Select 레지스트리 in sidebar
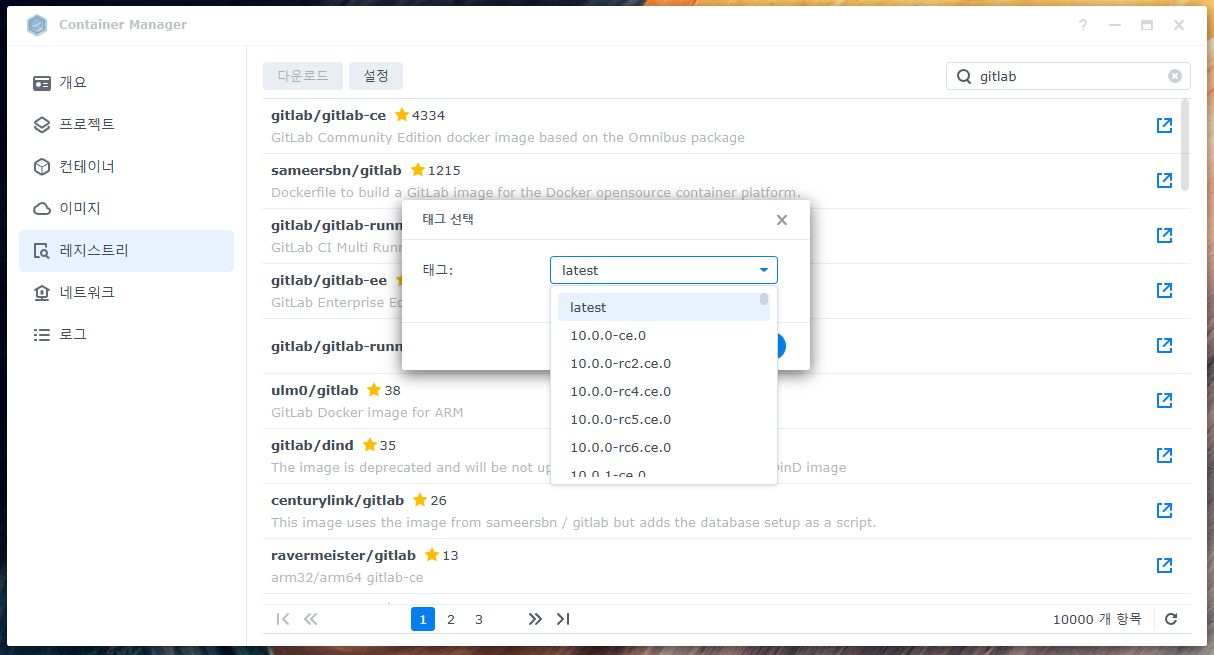This screenshot has width=1214, height=655. click(x=126, y=251)
